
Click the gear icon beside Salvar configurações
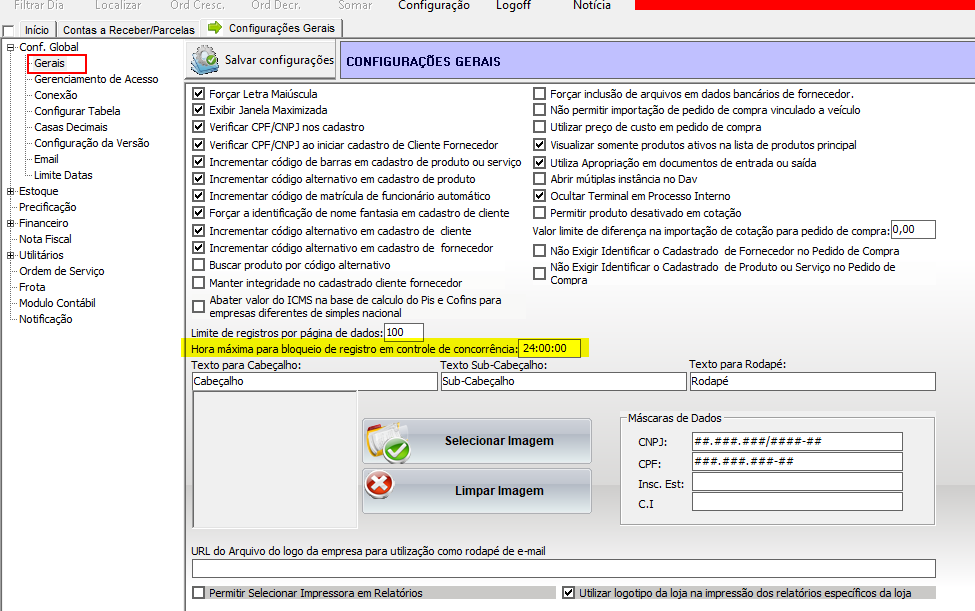tap(206, 60)
